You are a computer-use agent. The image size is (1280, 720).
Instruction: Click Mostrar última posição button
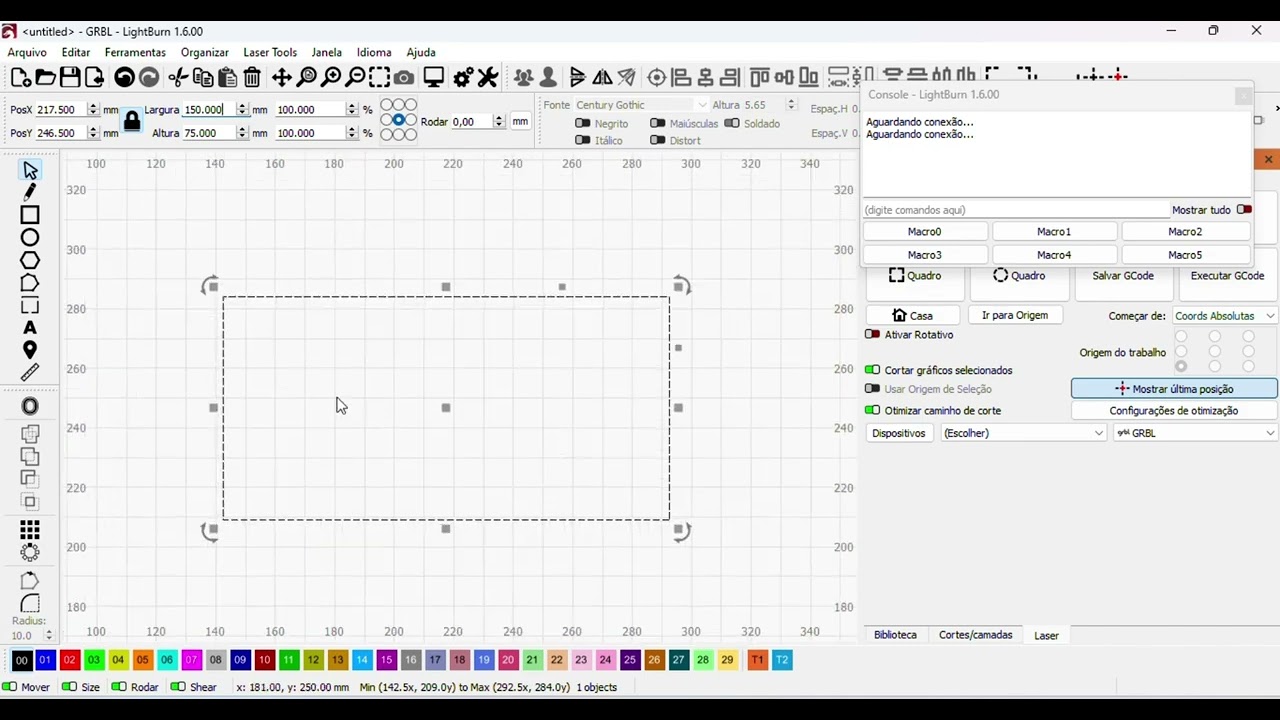pyautogui.click(x=1174, y=389)
